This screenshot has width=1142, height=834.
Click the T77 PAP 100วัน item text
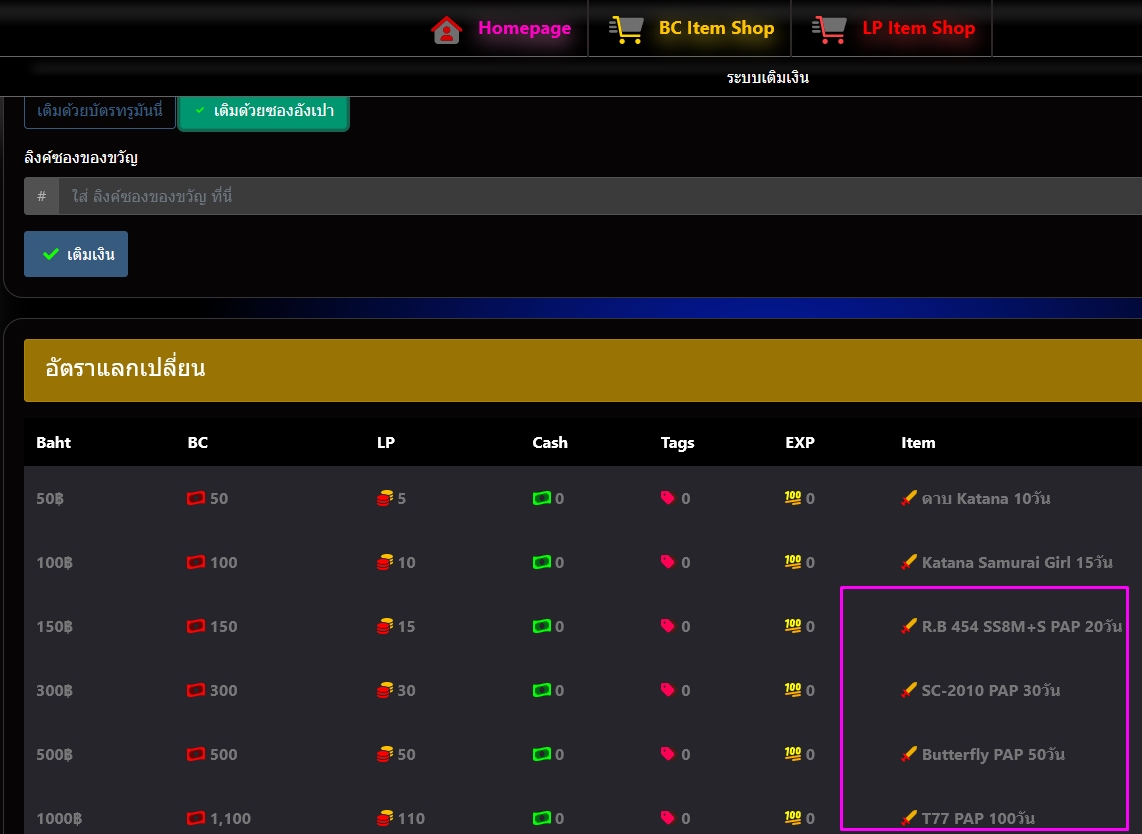[x=978, y=818]
